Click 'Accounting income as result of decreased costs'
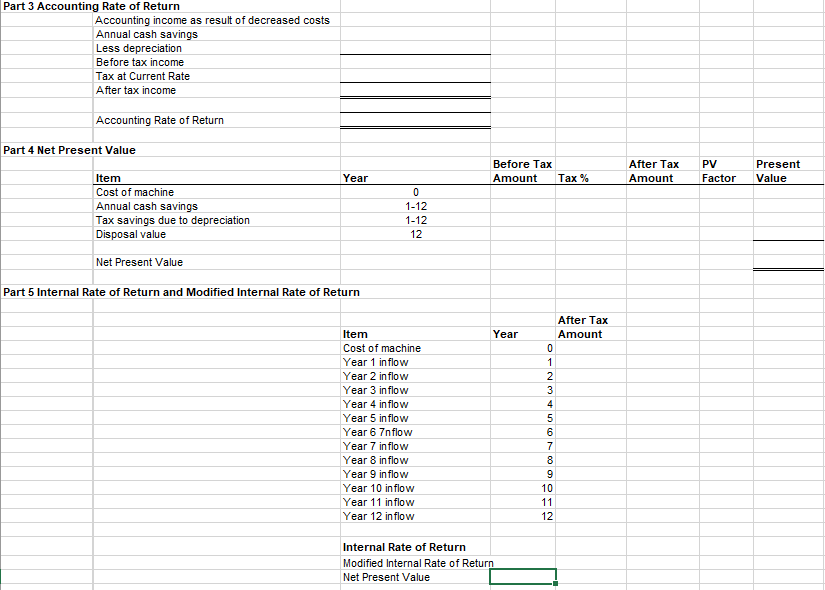 coord(213,20)
